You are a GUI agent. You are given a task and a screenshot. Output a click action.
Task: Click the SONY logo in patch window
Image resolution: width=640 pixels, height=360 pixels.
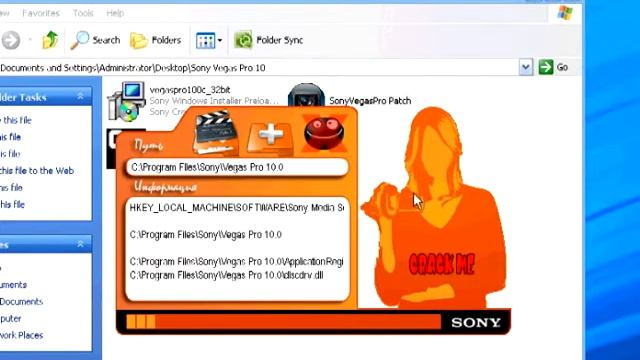click(x=476, y=323)
